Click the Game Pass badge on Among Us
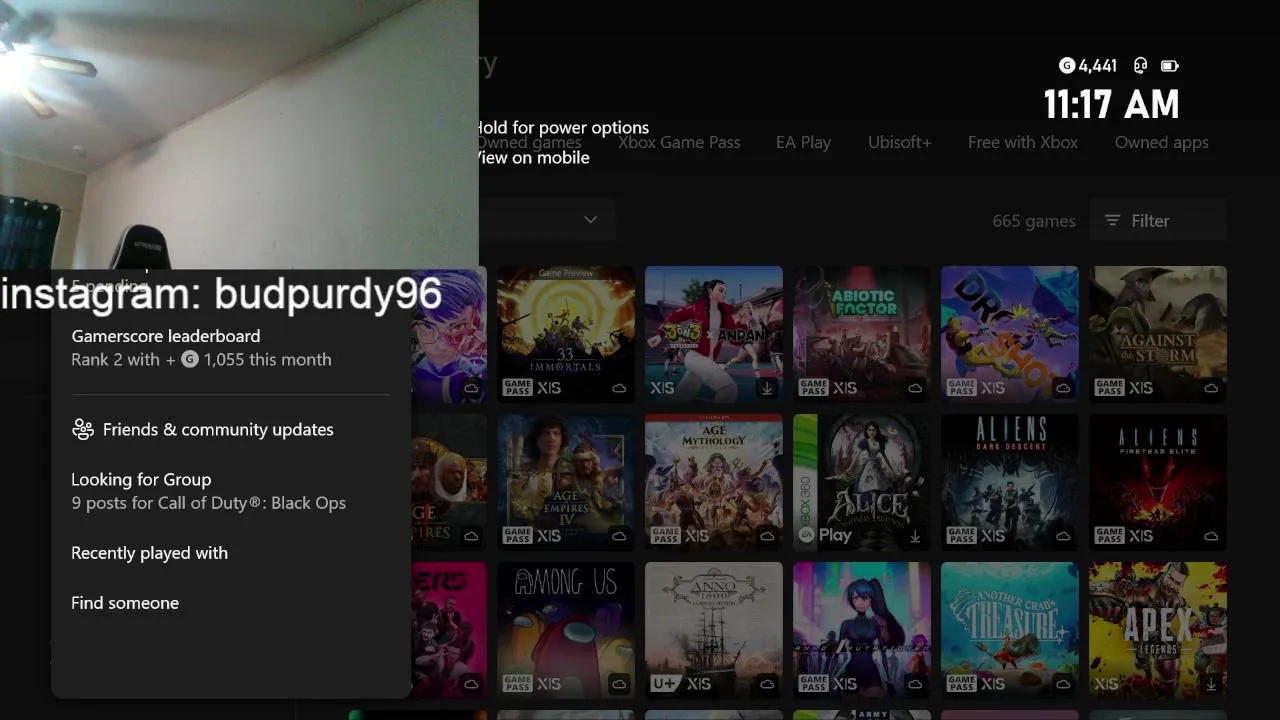Viewport: 1280px width, 720px height. [x=517, y=684]
